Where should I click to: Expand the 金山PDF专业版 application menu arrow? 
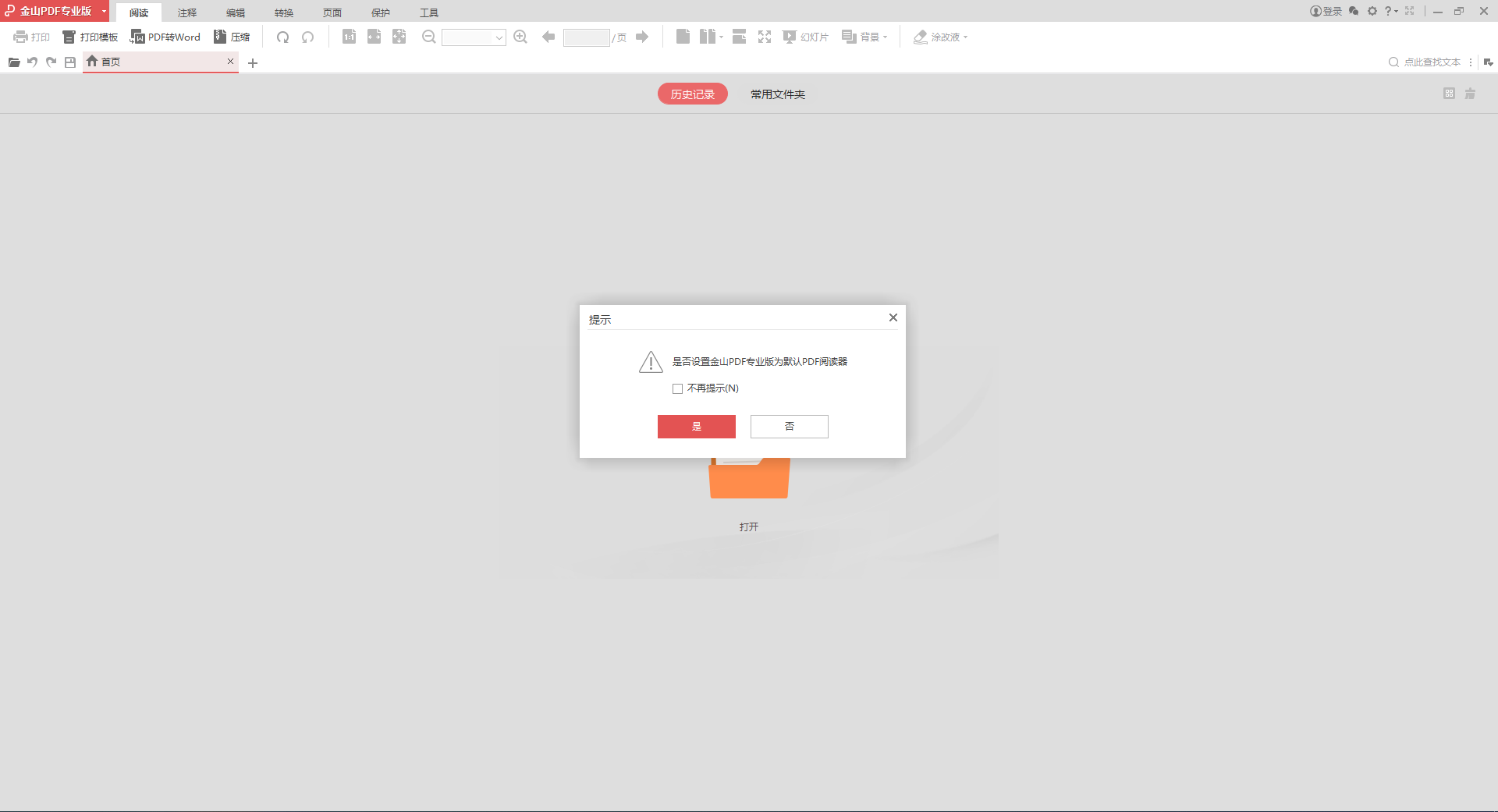pos(104,11)
